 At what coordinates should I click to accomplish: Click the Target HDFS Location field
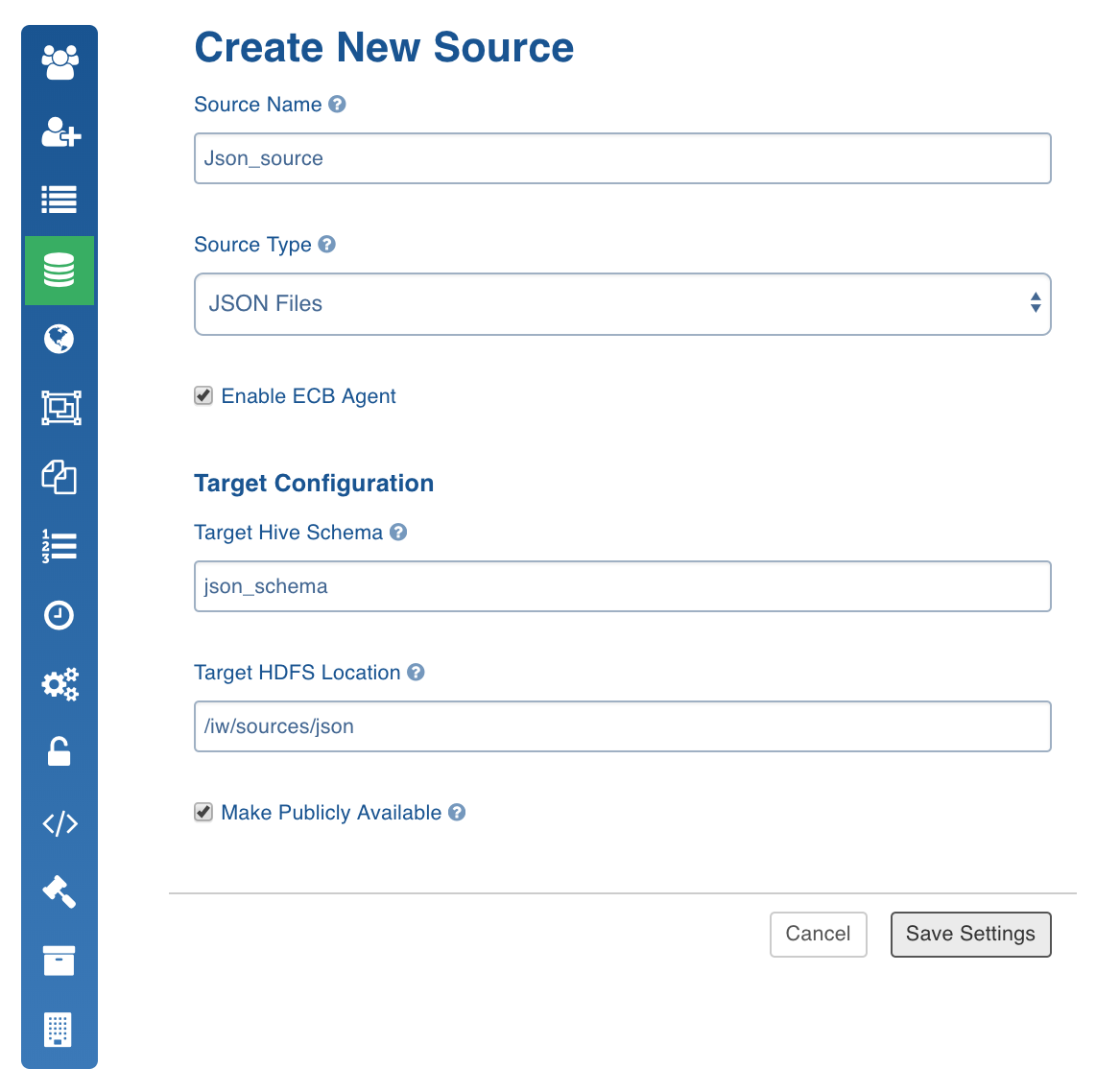(622, 726)
